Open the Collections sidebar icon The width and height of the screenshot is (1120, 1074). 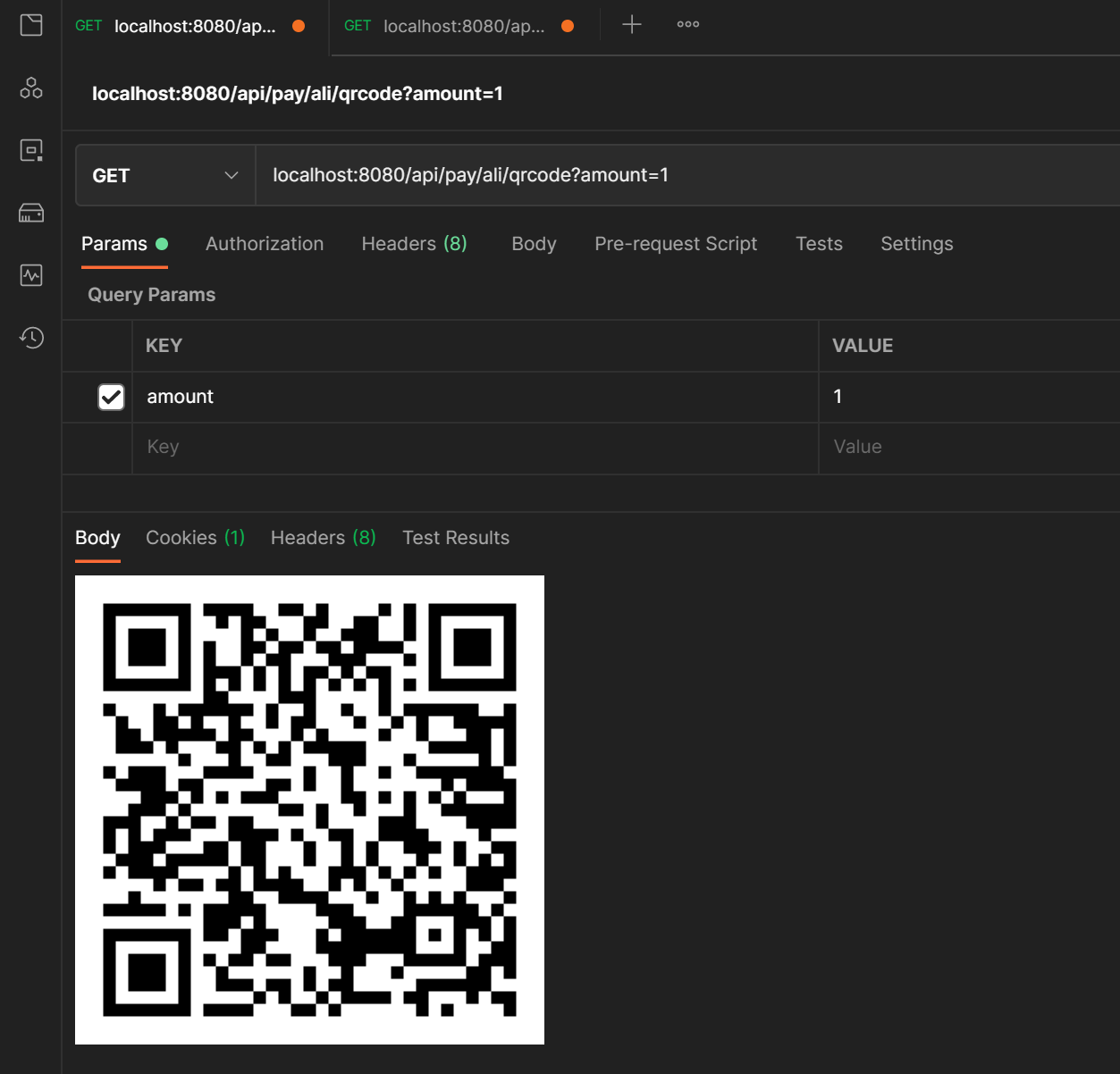[30, 25]
